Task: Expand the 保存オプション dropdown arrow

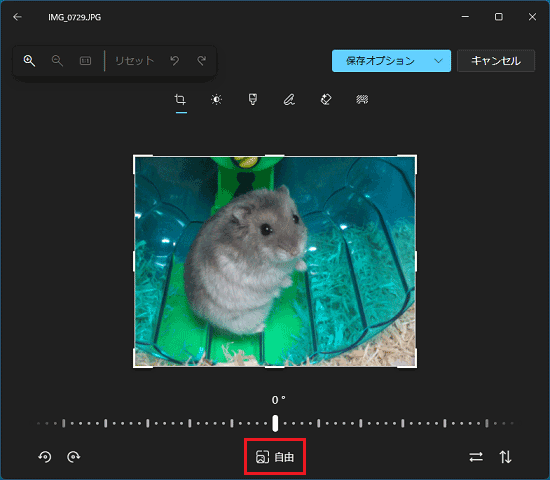Action: tap(438, 61)
